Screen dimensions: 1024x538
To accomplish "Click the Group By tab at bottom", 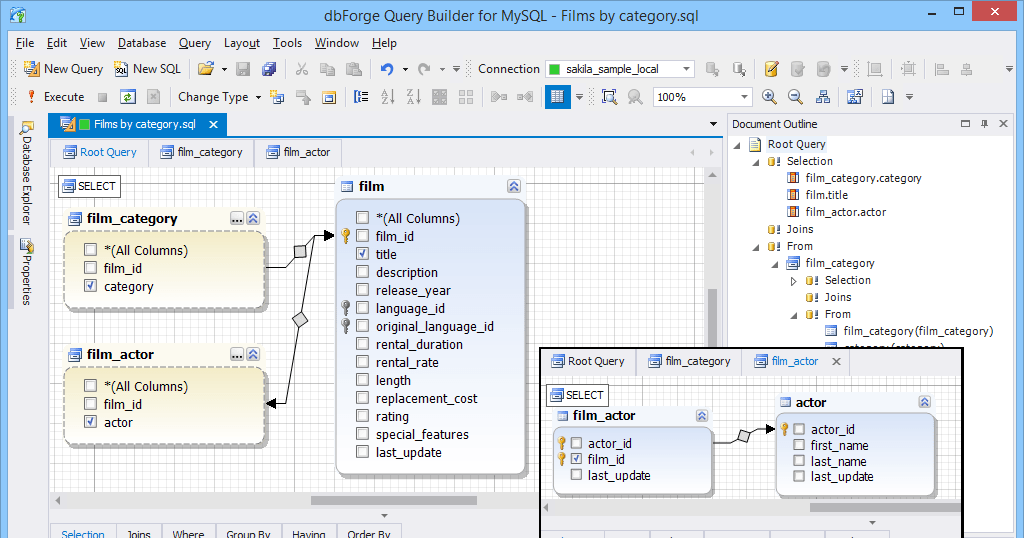I will (x=248, y=533).
